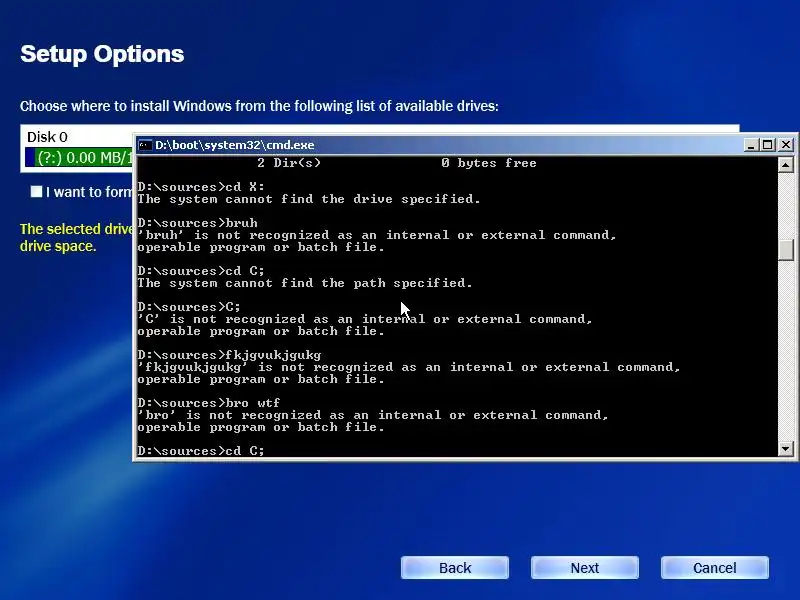Click the cmd scrollbar up arrow

click(785, 164)
